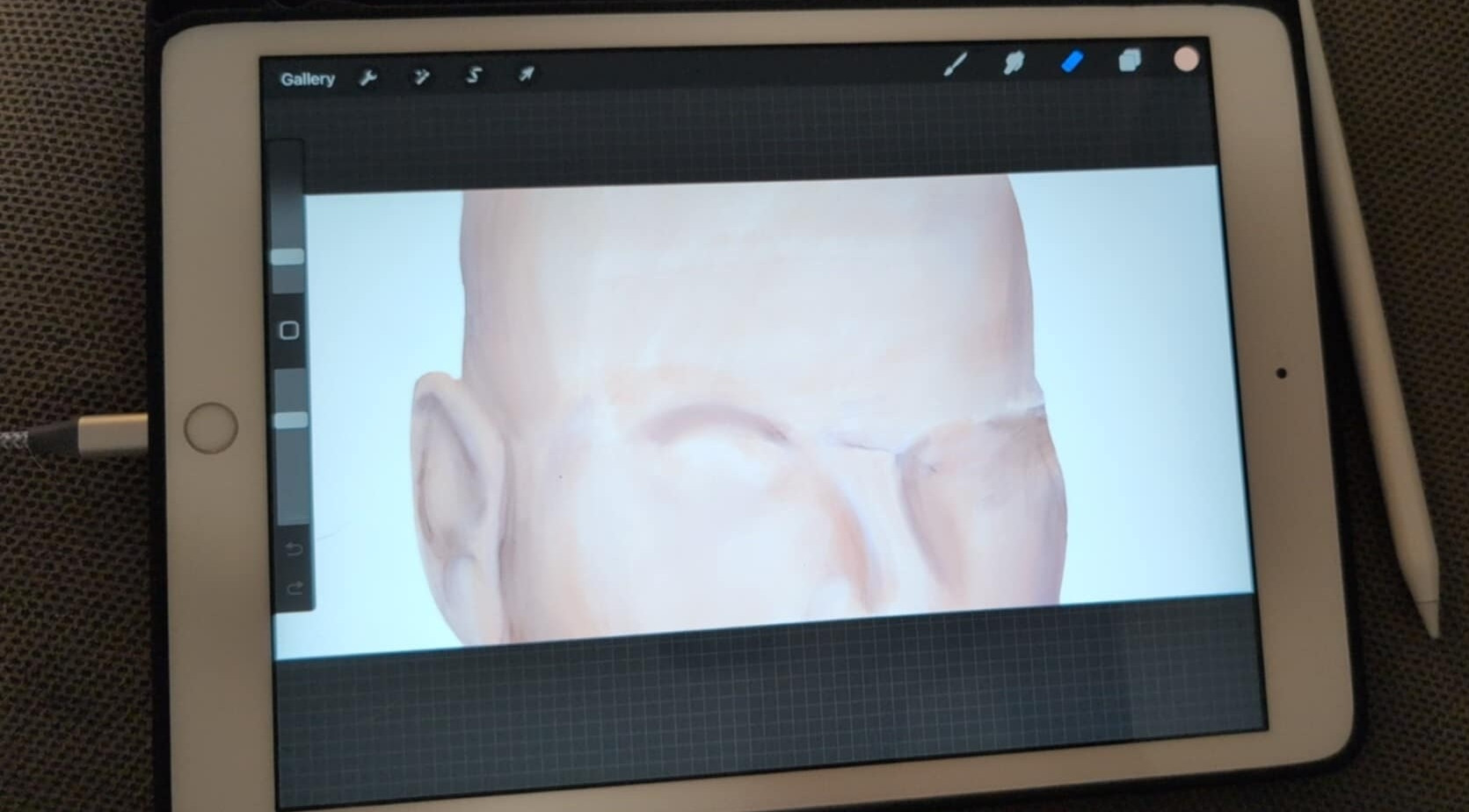Activate the Selection S-shaped tool
Image resolution: width=1469 pixels, height=812 pixels.
coord(474,75)
